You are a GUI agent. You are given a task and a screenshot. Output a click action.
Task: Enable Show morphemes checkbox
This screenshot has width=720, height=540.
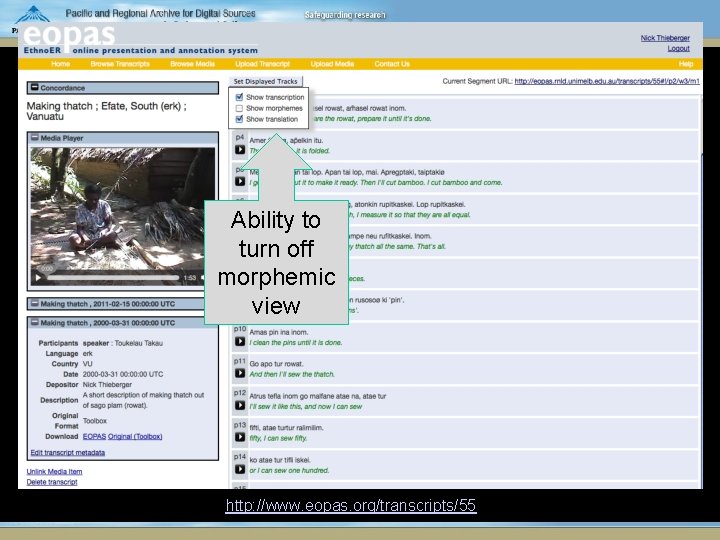pyautogui.click(x=239, y=108)
